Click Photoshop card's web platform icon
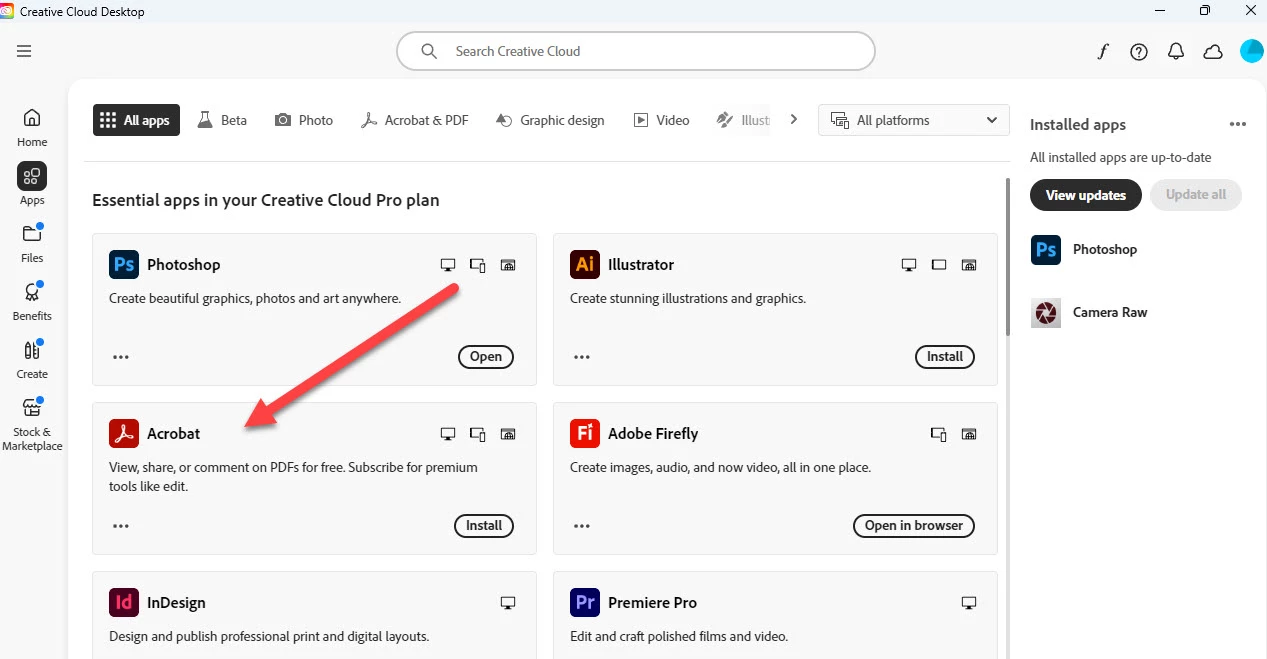Screen dimensions: 1267x659 (x=508, y=265)
